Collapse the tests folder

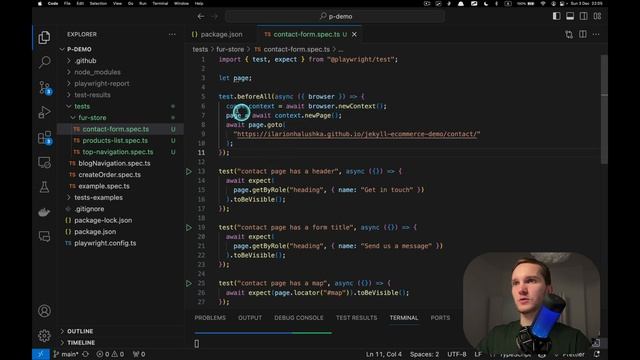point(82,106)
